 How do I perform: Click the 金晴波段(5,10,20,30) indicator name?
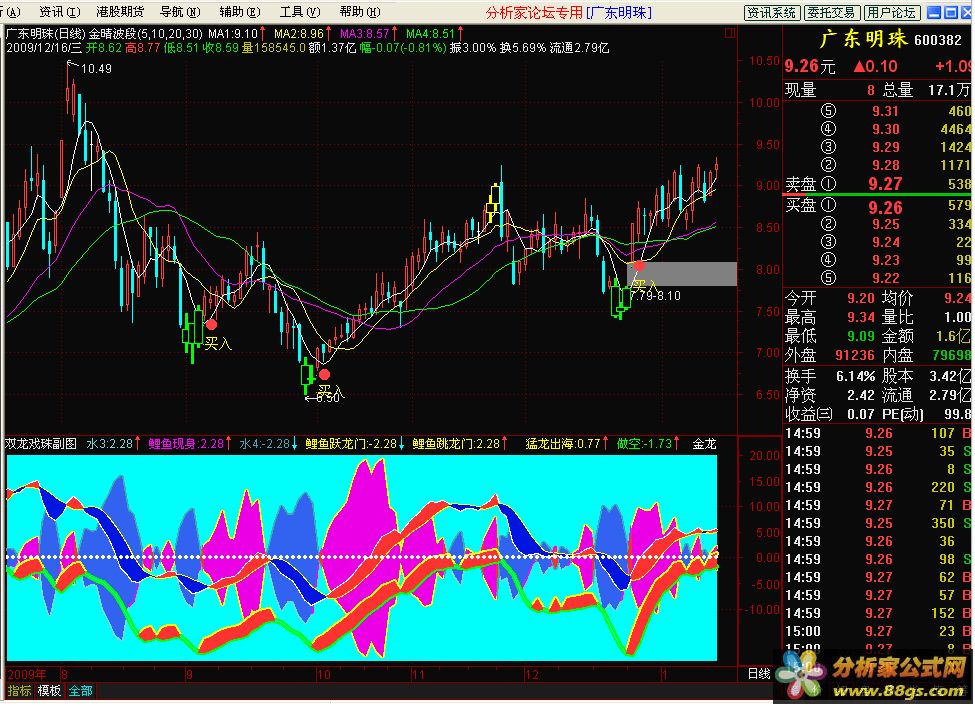pos(146,34)
